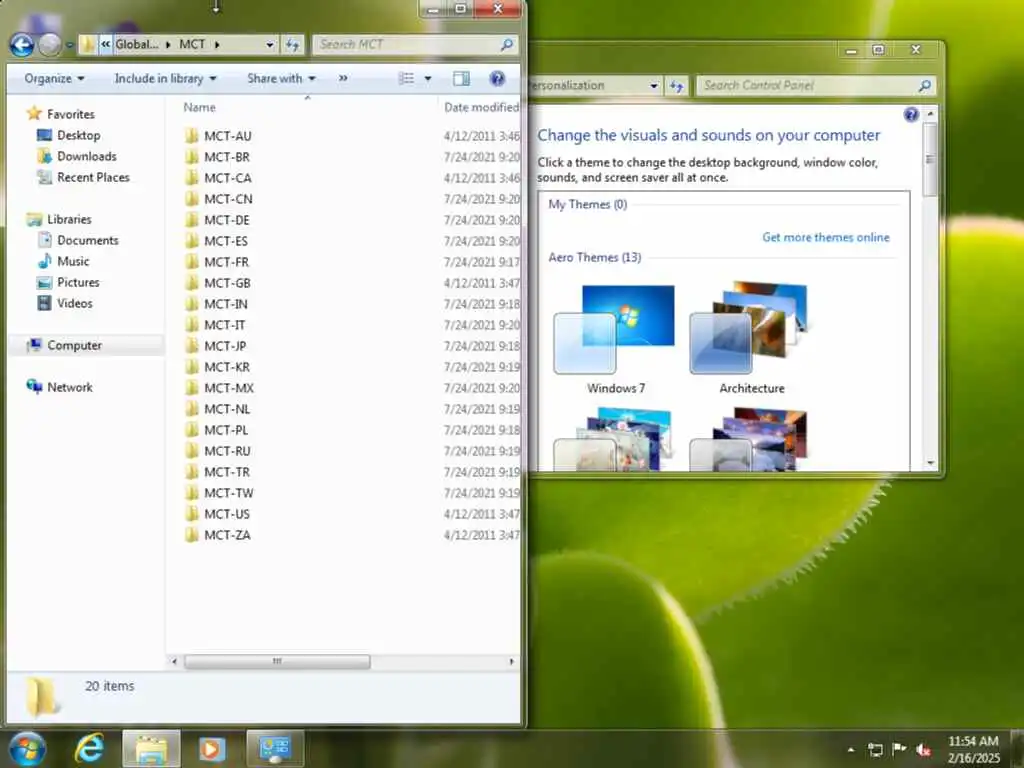Image resolution: width=1024 pixels, height=768 pixels.
Task: Select the MCT-ES folder icon
Action: (191, 241)
